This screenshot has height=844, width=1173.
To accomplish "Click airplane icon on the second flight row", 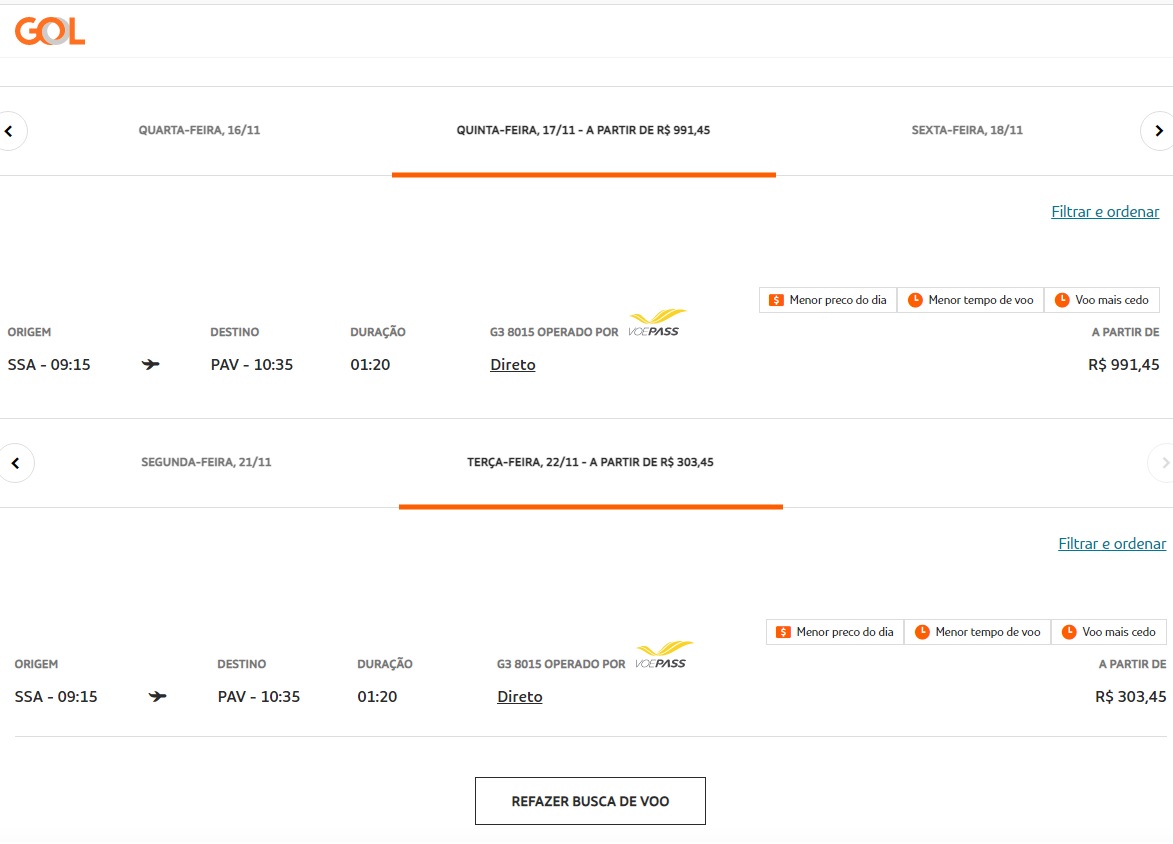I will click(x=157, y=697).
